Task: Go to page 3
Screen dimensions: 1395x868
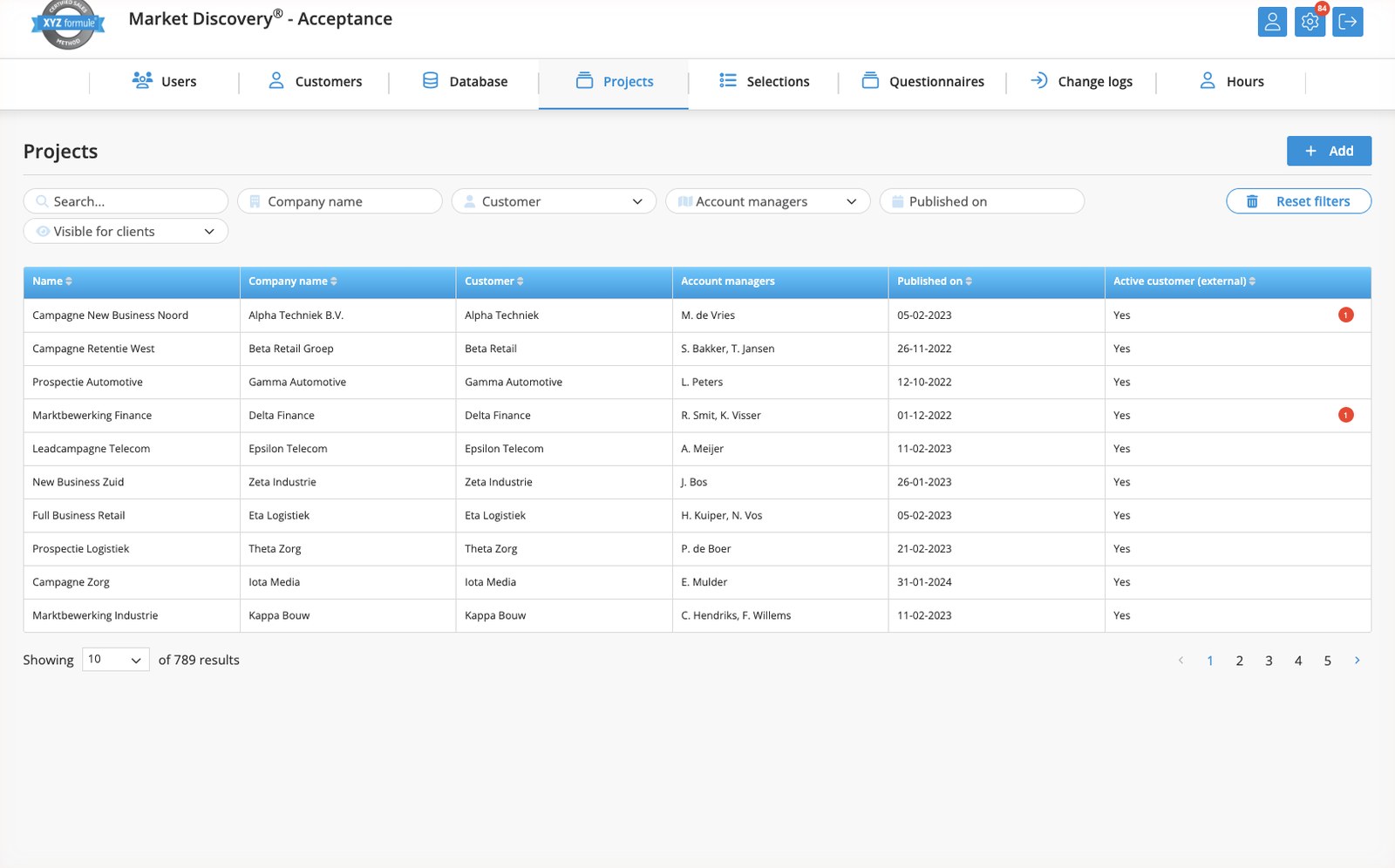Action: click(x=1269, y=661)
